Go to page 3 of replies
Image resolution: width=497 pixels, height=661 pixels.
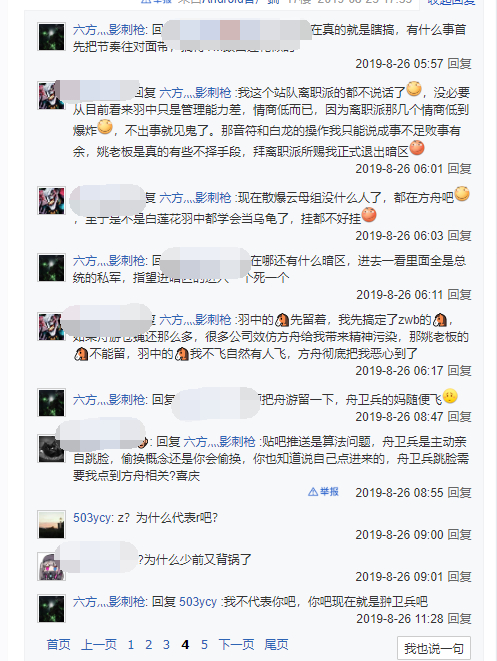[167, 645]
